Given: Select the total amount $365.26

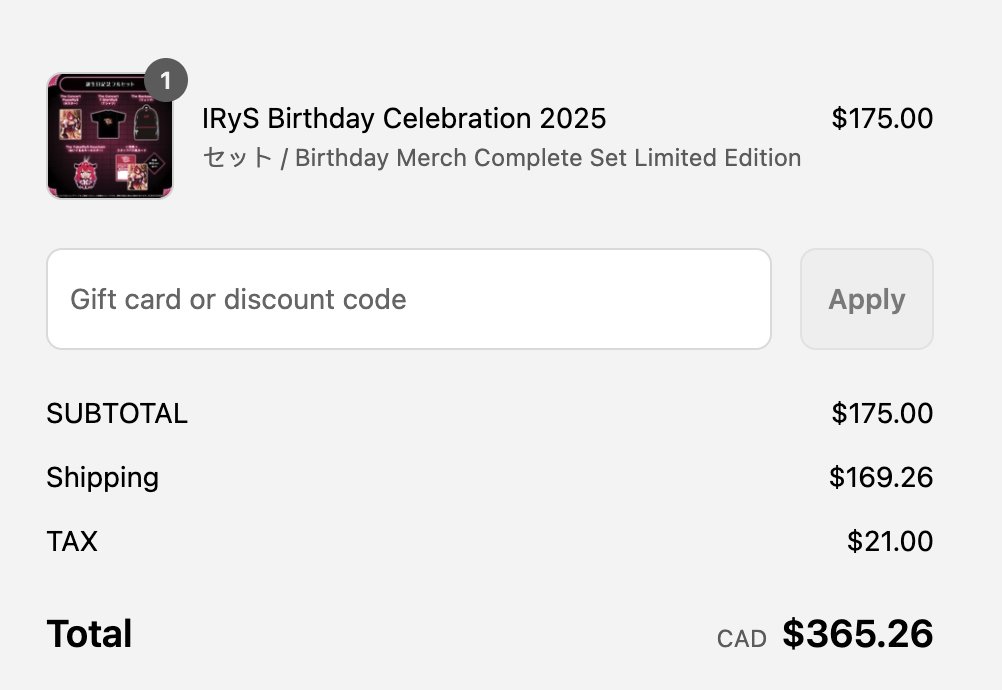Looking at the screenshot, I should coord(857,634).
